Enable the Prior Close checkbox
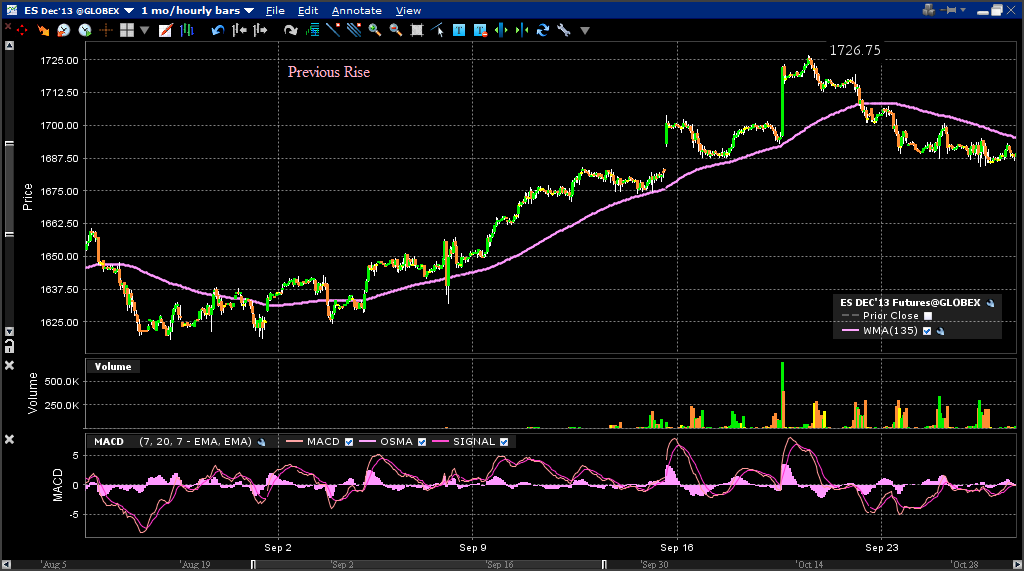Viewport: 1024px width, 571px height. tap(927, 316)
